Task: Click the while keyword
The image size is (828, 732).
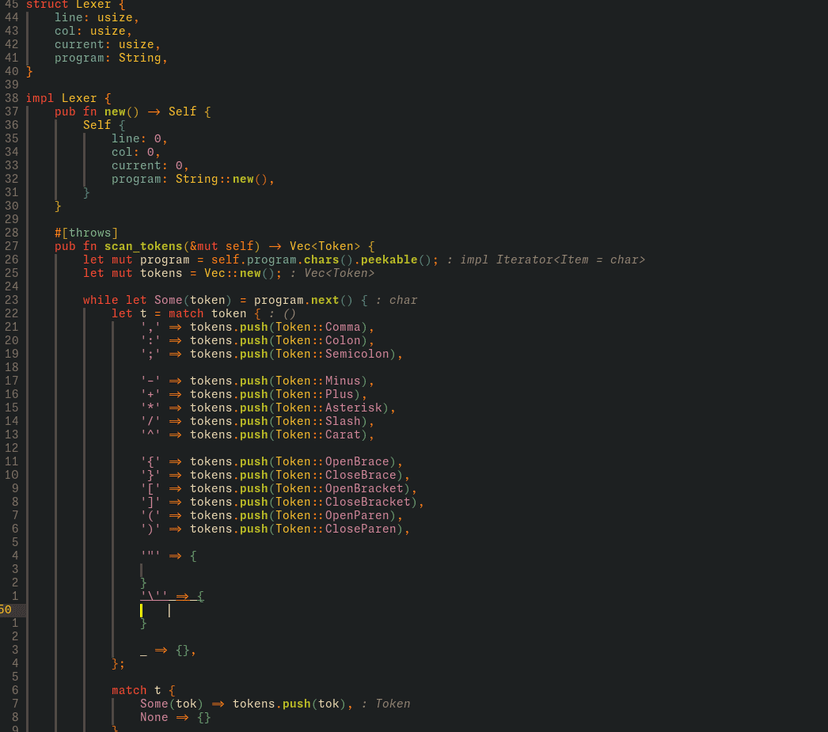Action: [x=100, y=300]
